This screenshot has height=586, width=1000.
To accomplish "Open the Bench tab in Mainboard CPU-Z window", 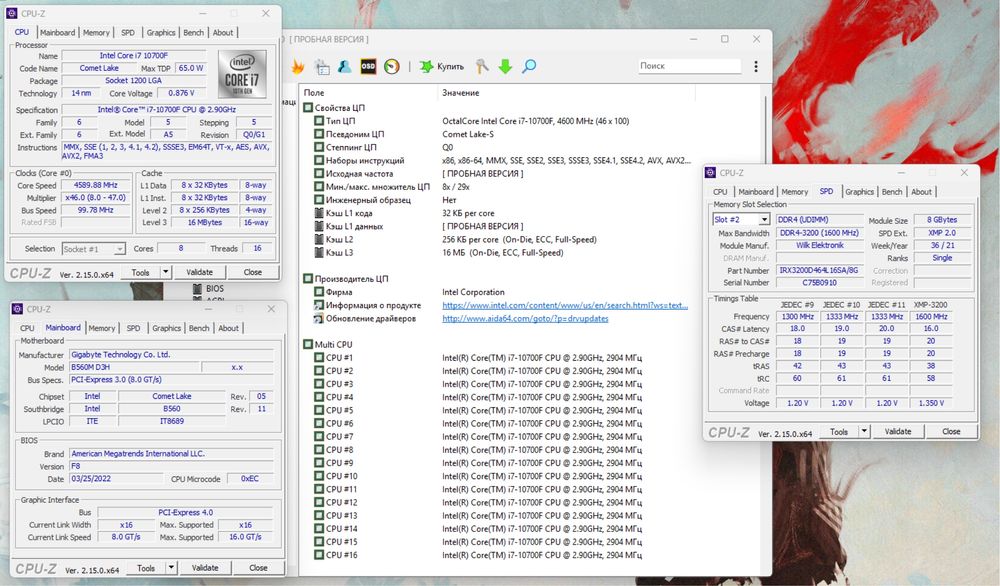I will 199,328.
